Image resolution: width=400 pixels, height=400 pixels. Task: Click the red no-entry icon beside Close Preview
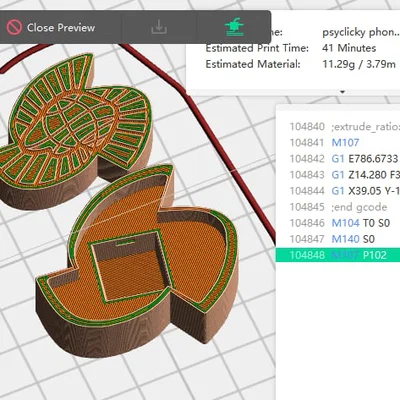pos(14,28)
